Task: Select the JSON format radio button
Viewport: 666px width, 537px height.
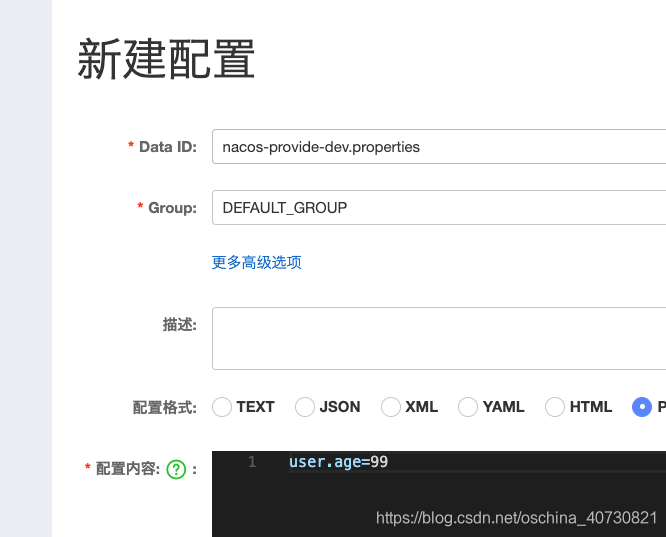Action: coord(305,407)
